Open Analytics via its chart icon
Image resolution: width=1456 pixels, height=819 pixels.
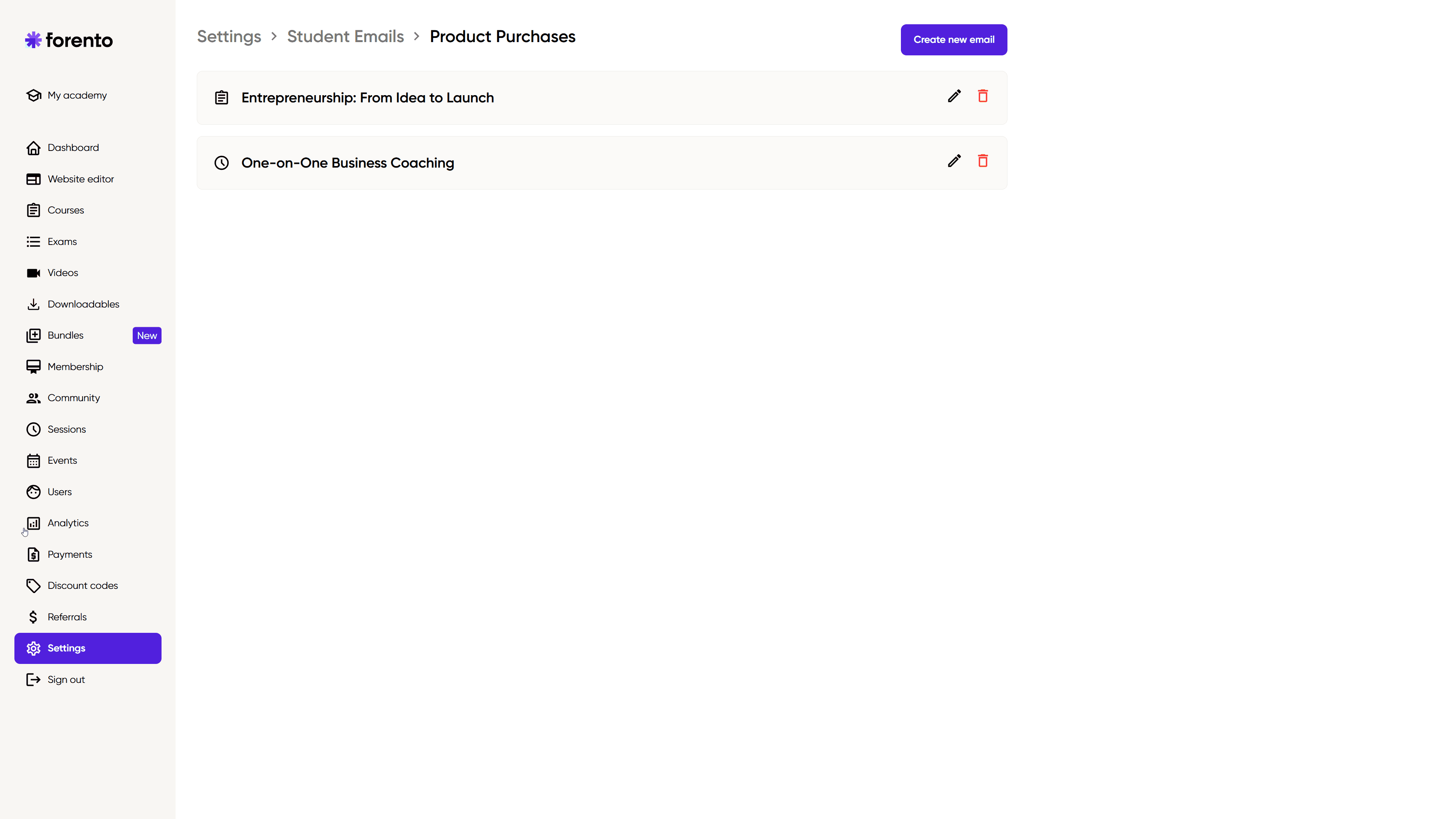pyautogui.click(x=33, y=523)
